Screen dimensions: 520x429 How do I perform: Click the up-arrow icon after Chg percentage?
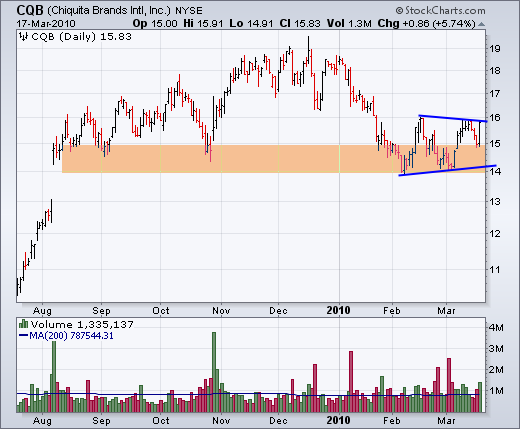coord(481,24)
